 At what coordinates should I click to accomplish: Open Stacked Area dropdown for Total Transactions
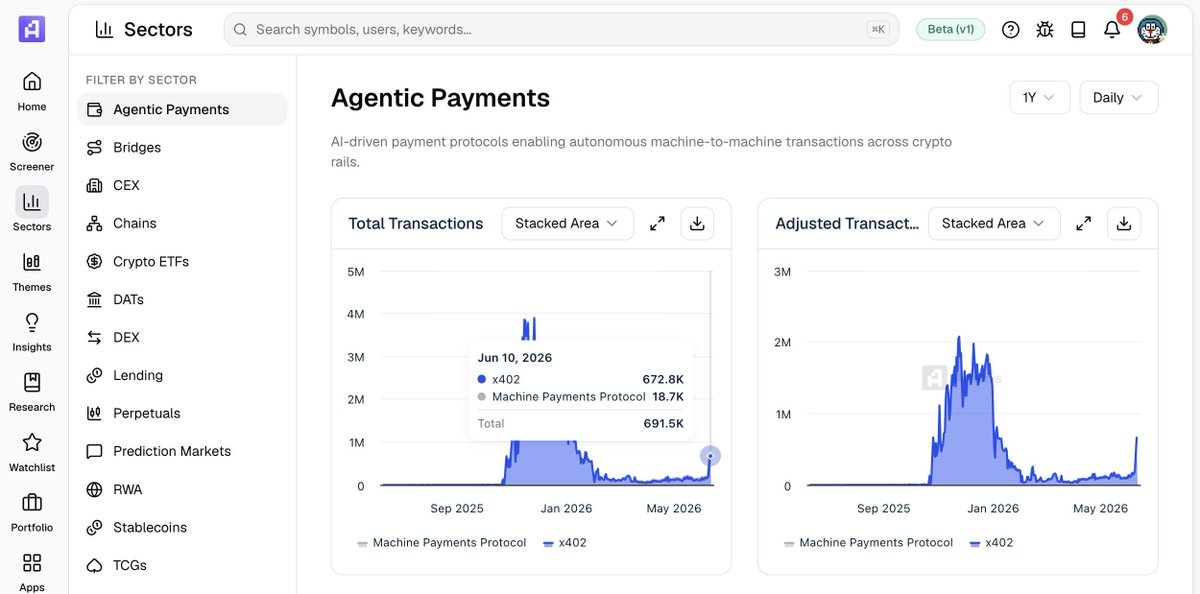tap(567, 223)
